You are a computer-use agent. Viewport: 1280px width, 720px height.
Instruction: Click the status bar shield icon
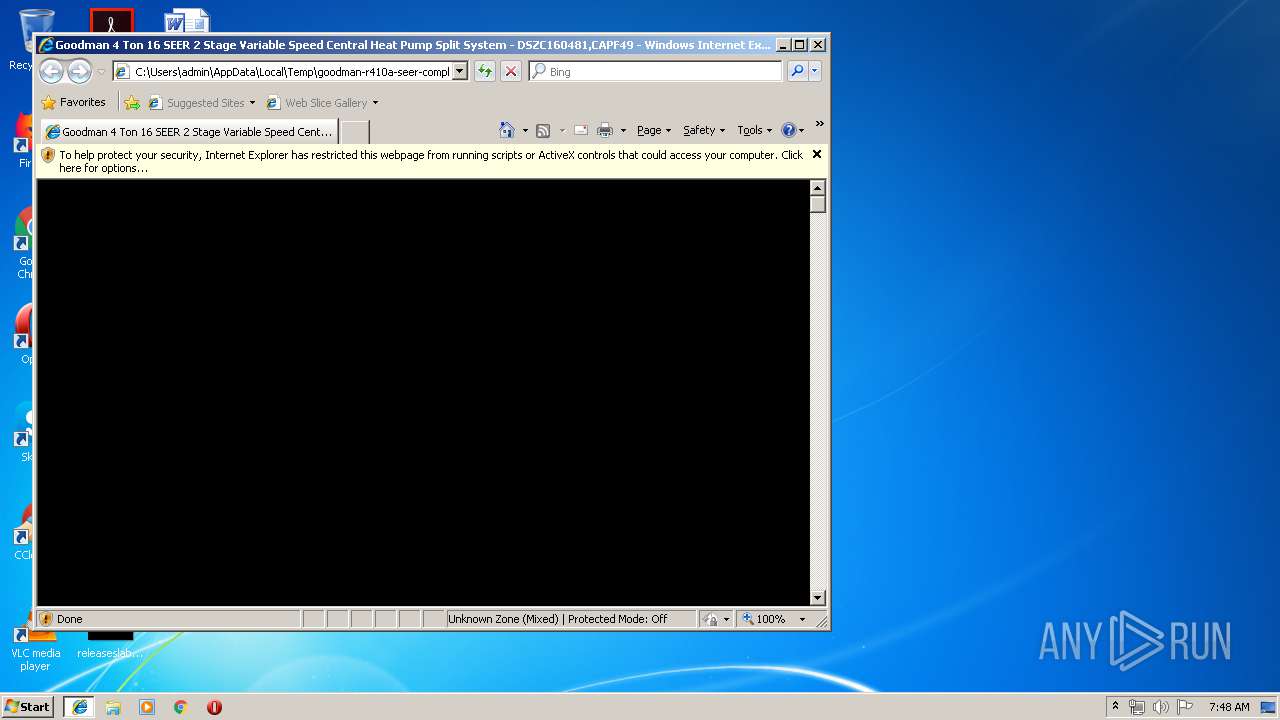(46, 619)
